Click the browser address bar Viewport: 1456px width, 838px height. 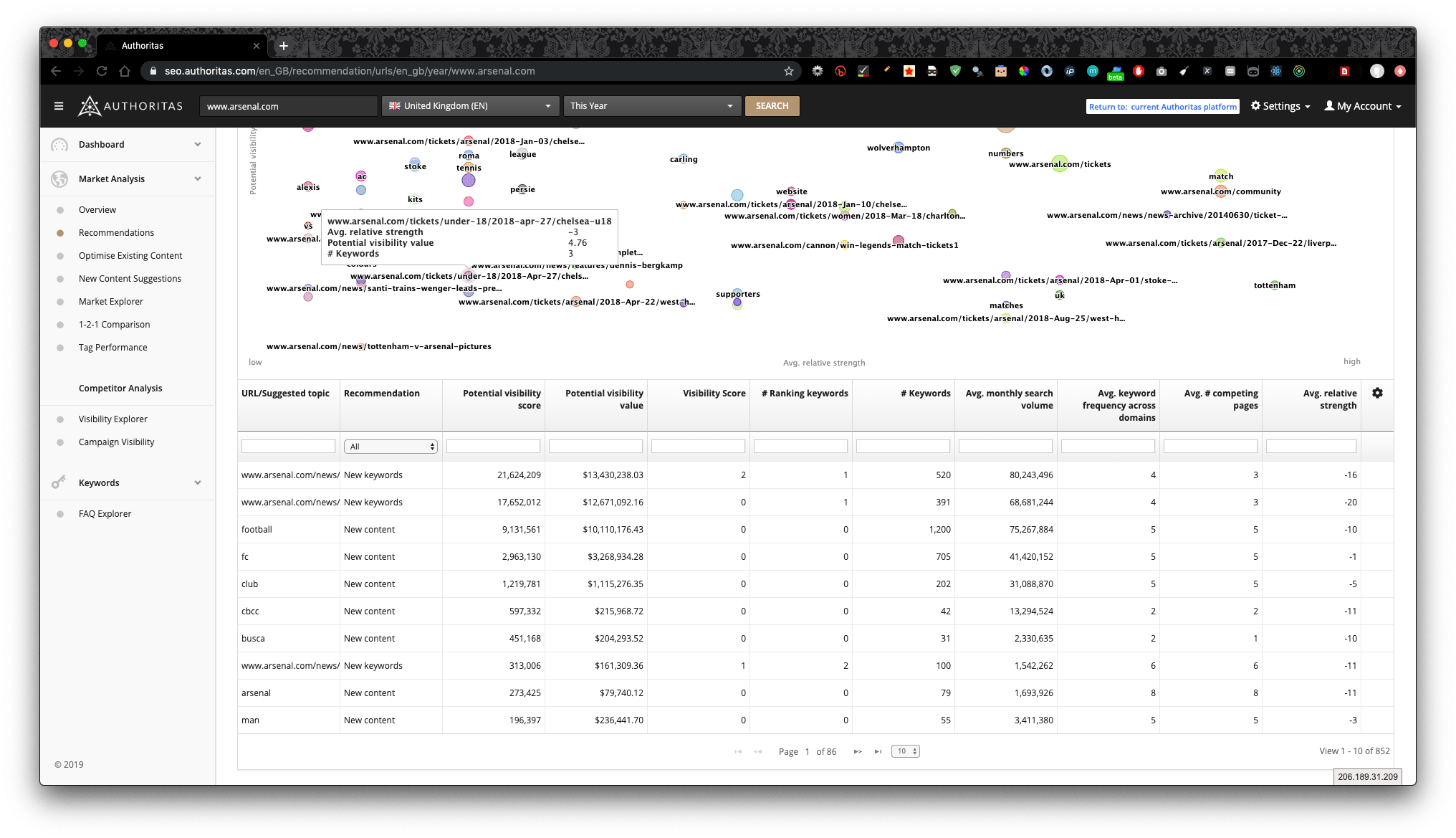(x=469, y=71)
